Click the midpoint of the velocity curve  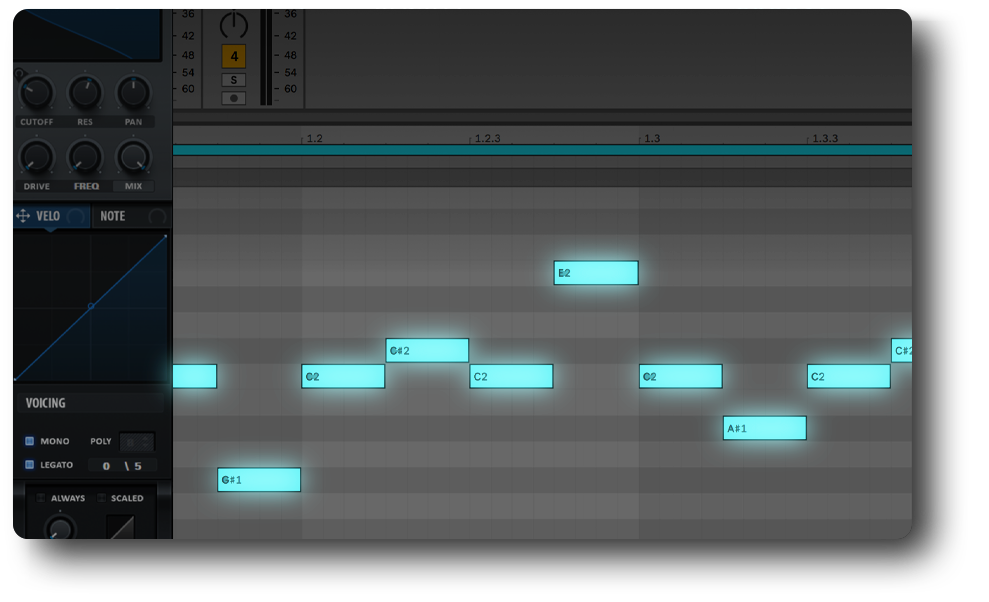pos(91,306)
